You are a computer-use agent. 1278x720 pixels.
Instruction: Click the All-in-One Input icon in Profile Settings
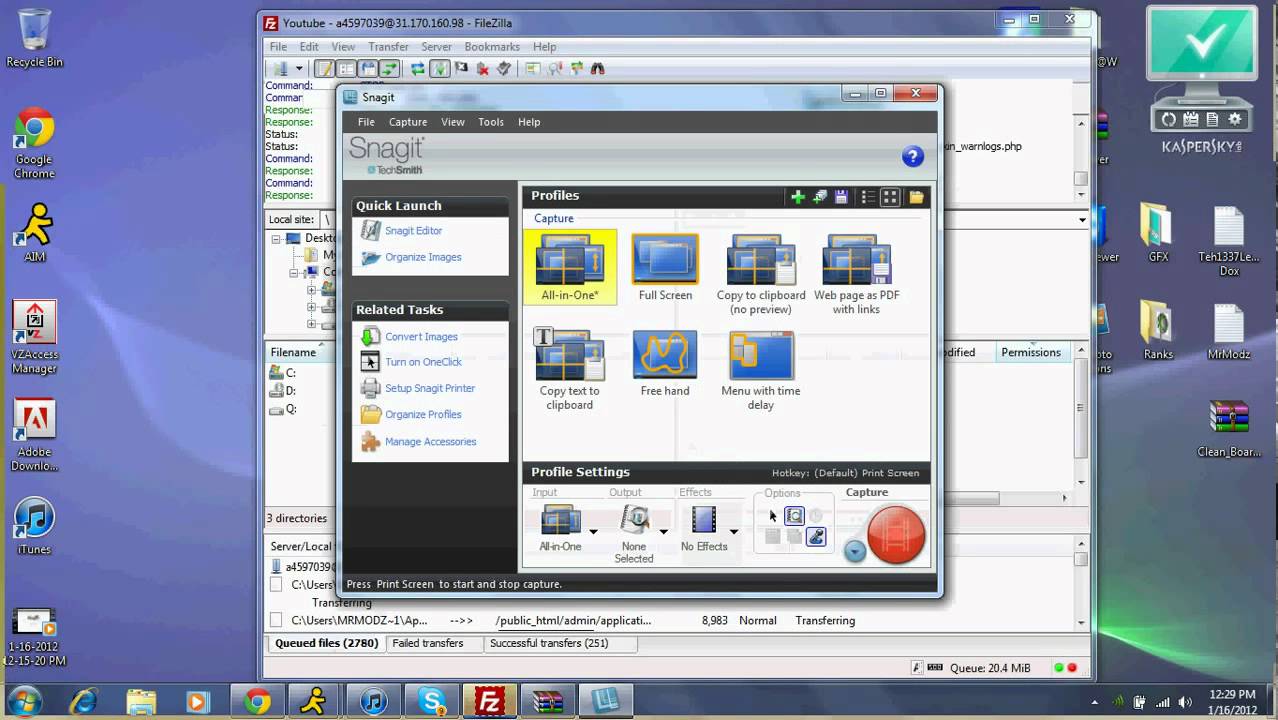tap(560, 520)
